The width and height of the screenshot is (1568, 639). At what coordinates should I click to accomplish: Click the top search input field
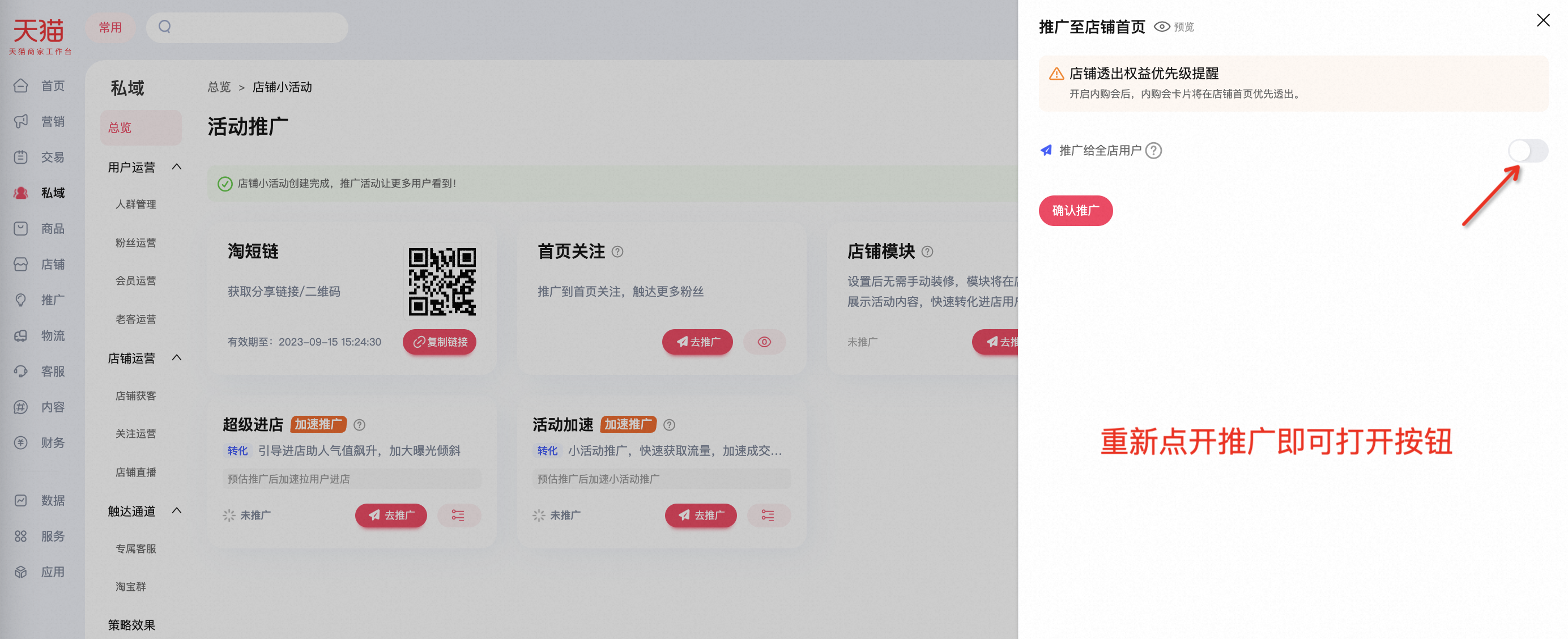(x=247, y=27)
